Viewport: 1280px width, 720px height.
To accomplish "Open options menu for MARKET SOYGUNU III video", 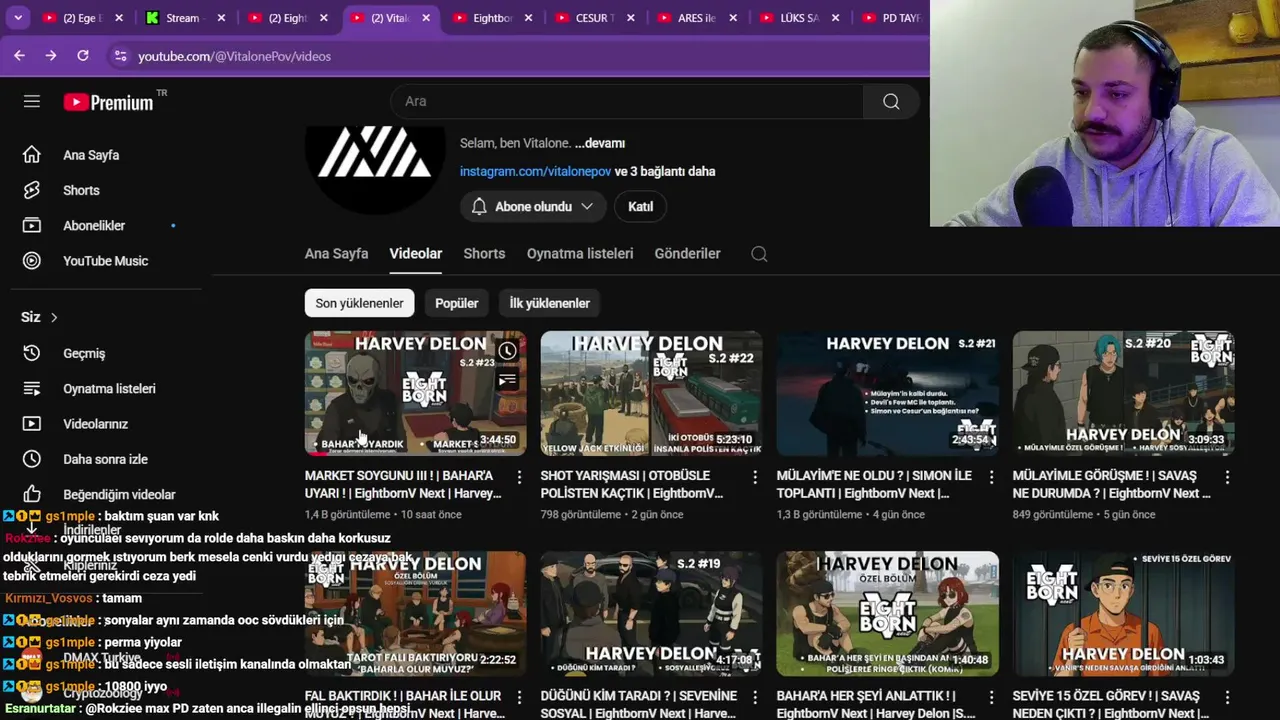I will pos(519,477).
